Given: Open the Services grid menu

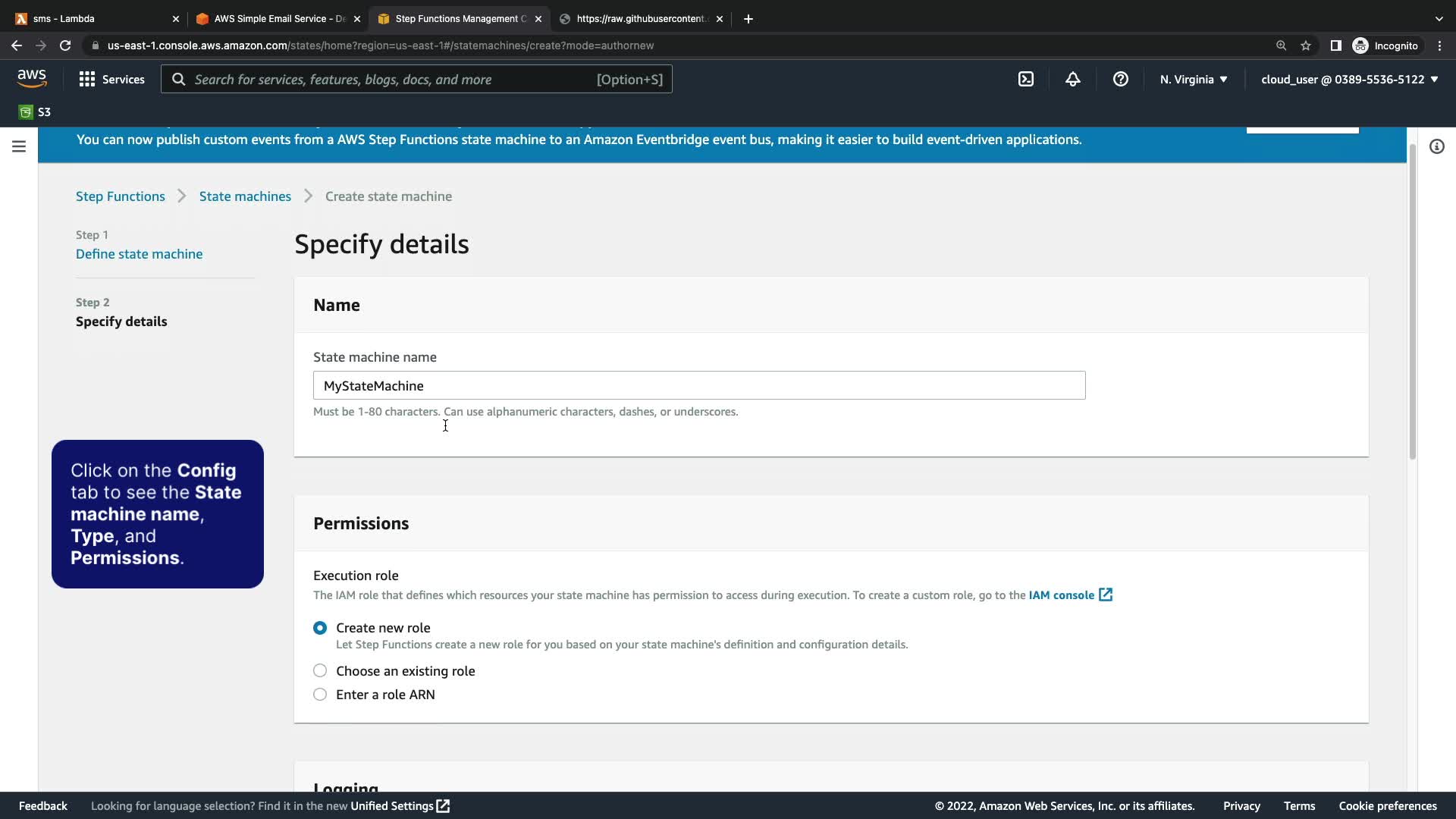Looking at the screenshot, I should click(111, 79).
